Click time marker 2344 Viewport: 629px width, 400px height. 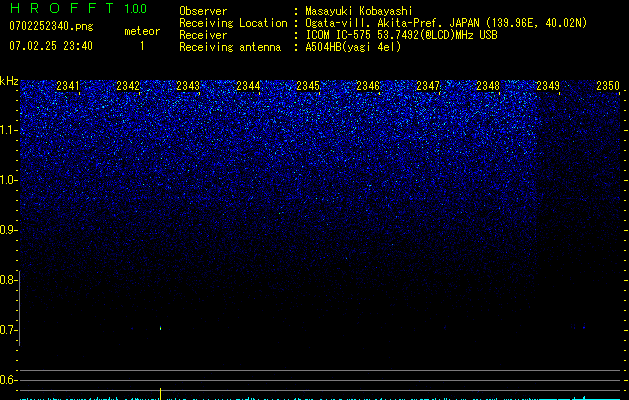248,86
